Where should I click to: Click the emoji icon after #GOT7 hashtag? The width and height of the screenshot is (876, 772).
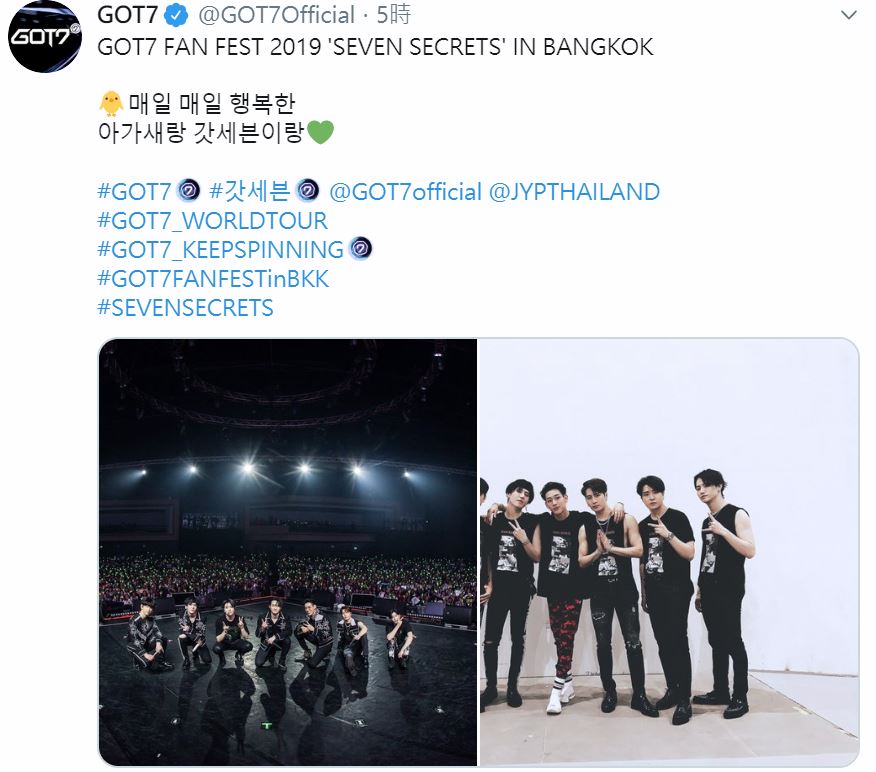pos(188,190)
